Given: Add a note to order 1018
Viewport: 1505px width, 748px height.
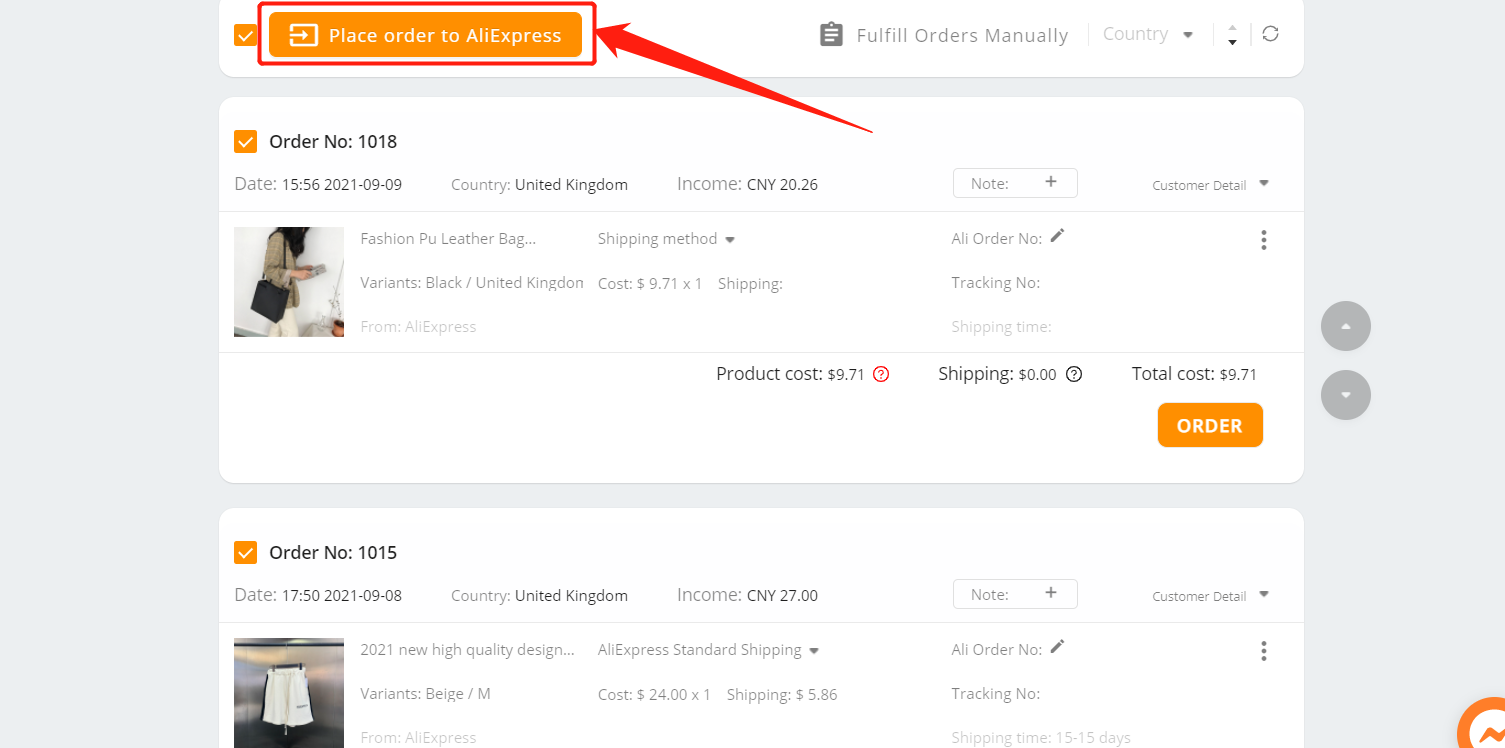Looking at the screenshot, I should tap(1015, 183).
